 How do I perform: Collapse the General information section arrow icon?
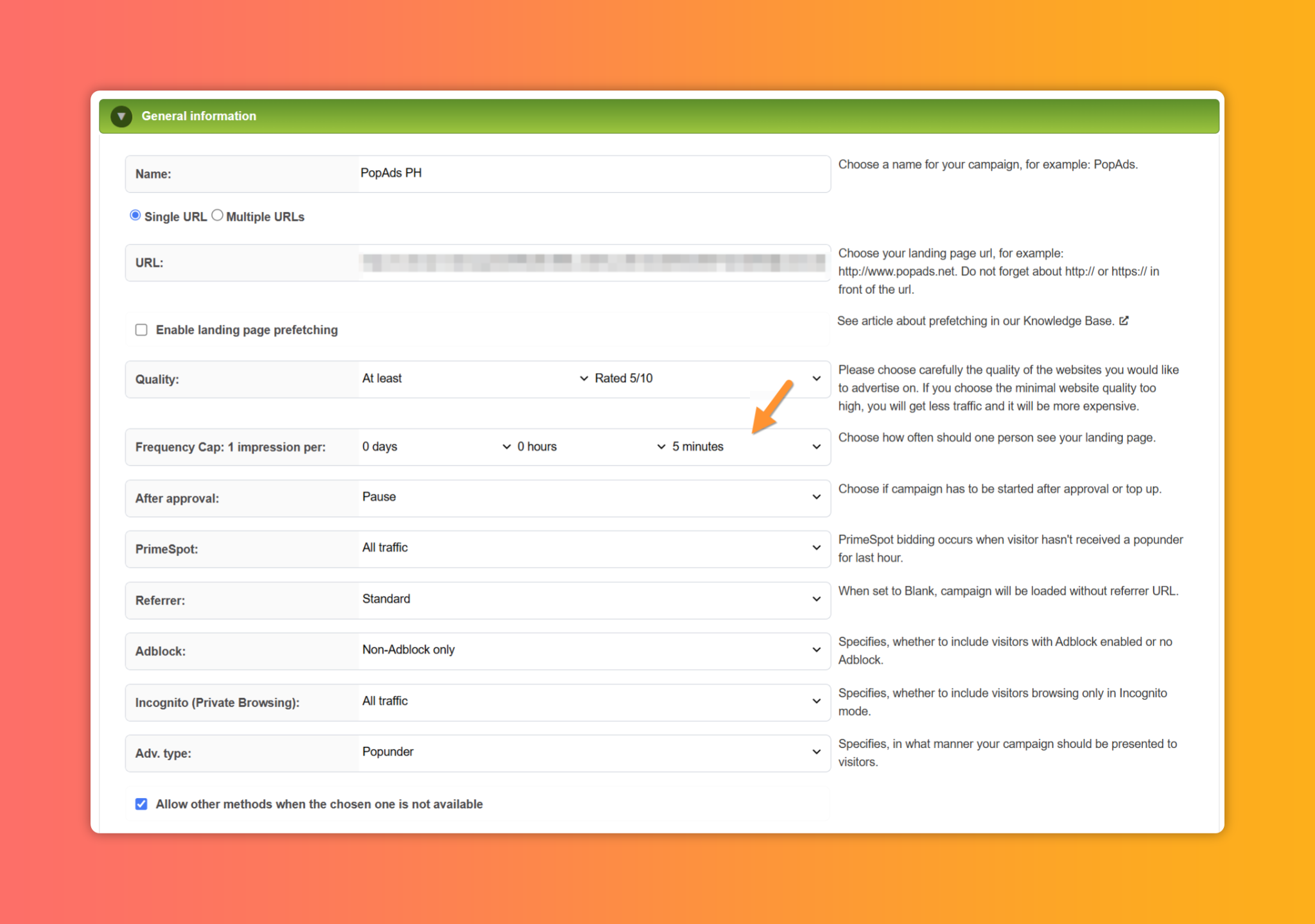[121, 116]
